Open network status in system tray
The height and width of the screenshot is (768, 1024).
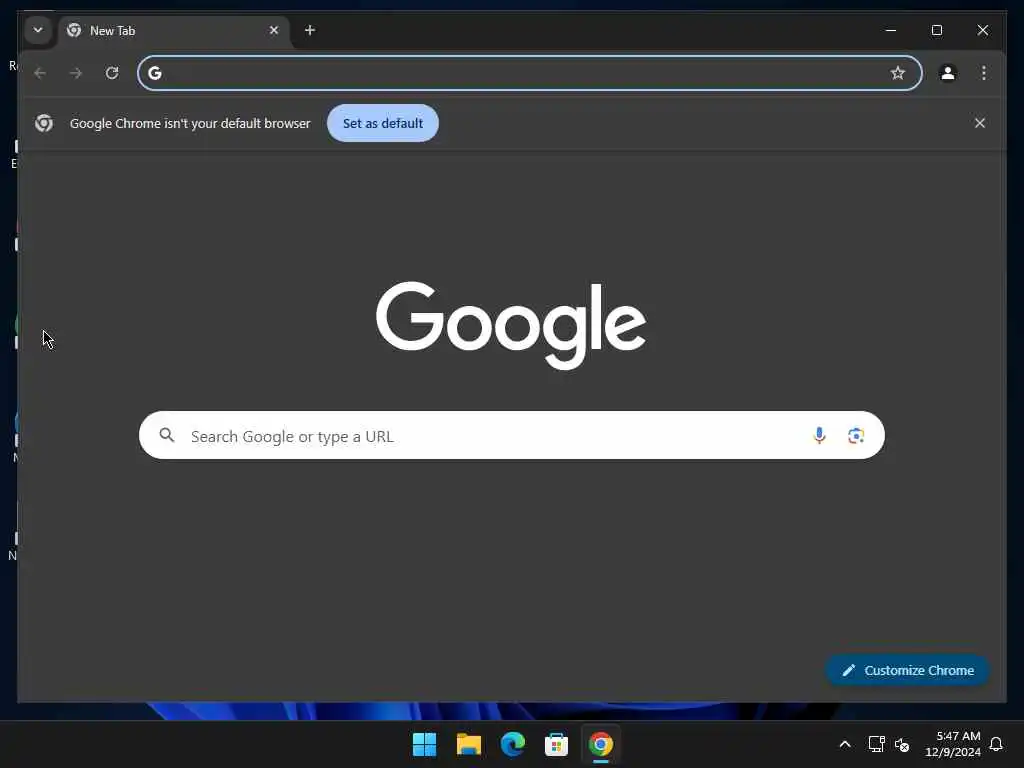876,744
